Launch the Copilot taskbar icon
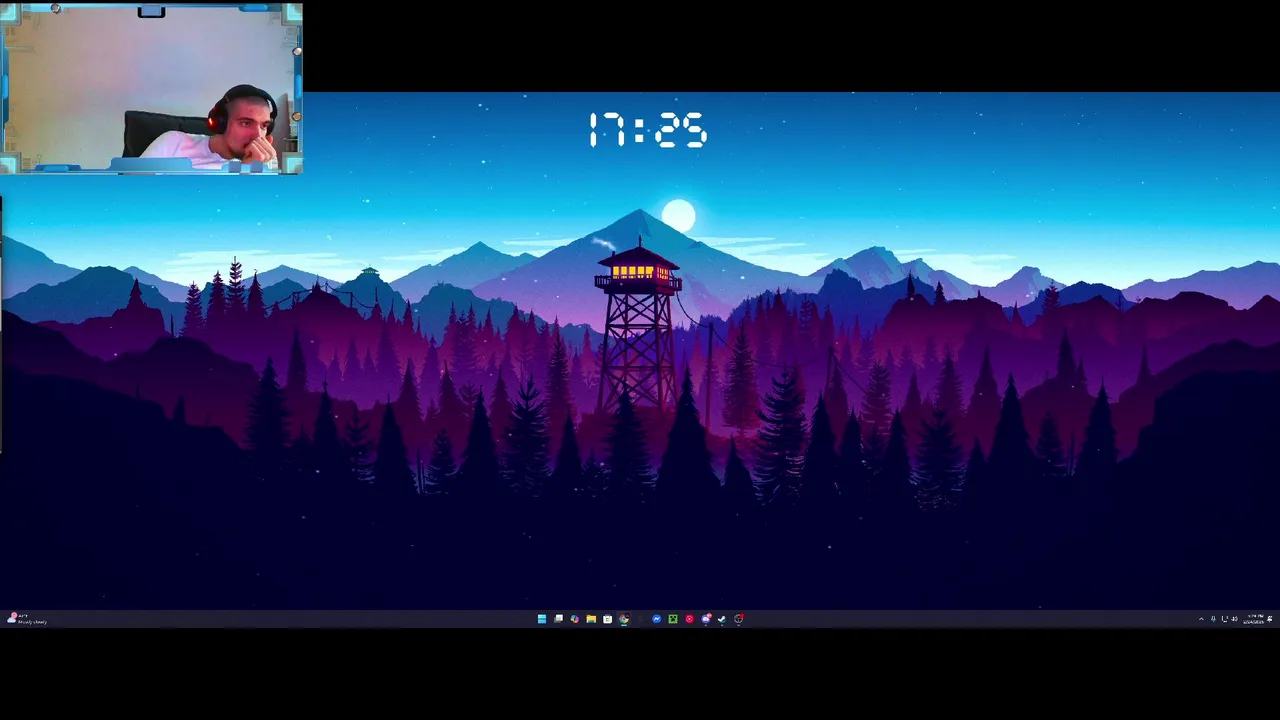The width and height of the screenshot is (1280, 720). pyautogui.click(x=575, y=619)
